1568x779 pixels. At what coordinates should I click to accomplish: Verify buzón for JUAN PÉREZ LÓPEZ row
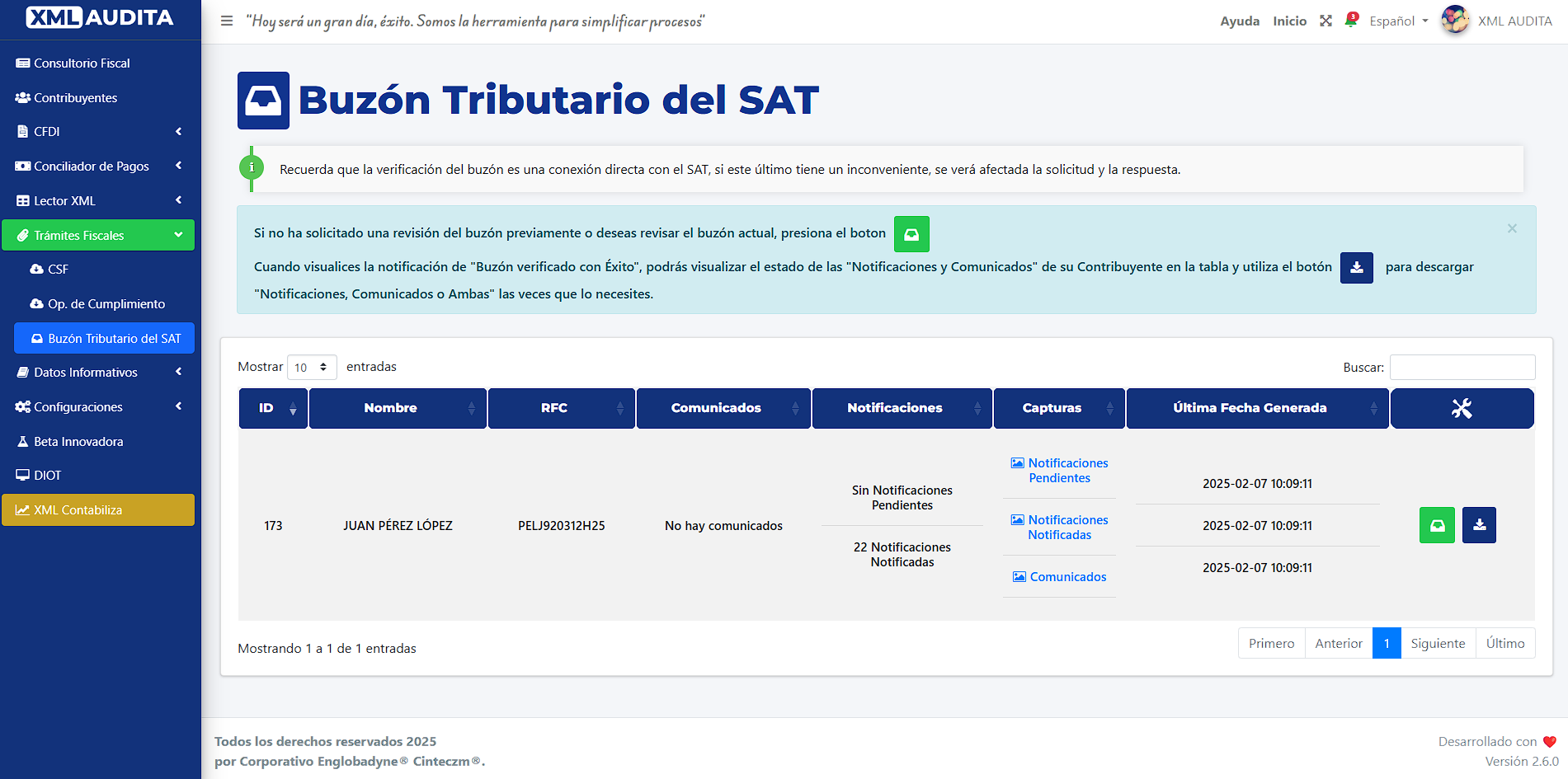click(1437, 525)
